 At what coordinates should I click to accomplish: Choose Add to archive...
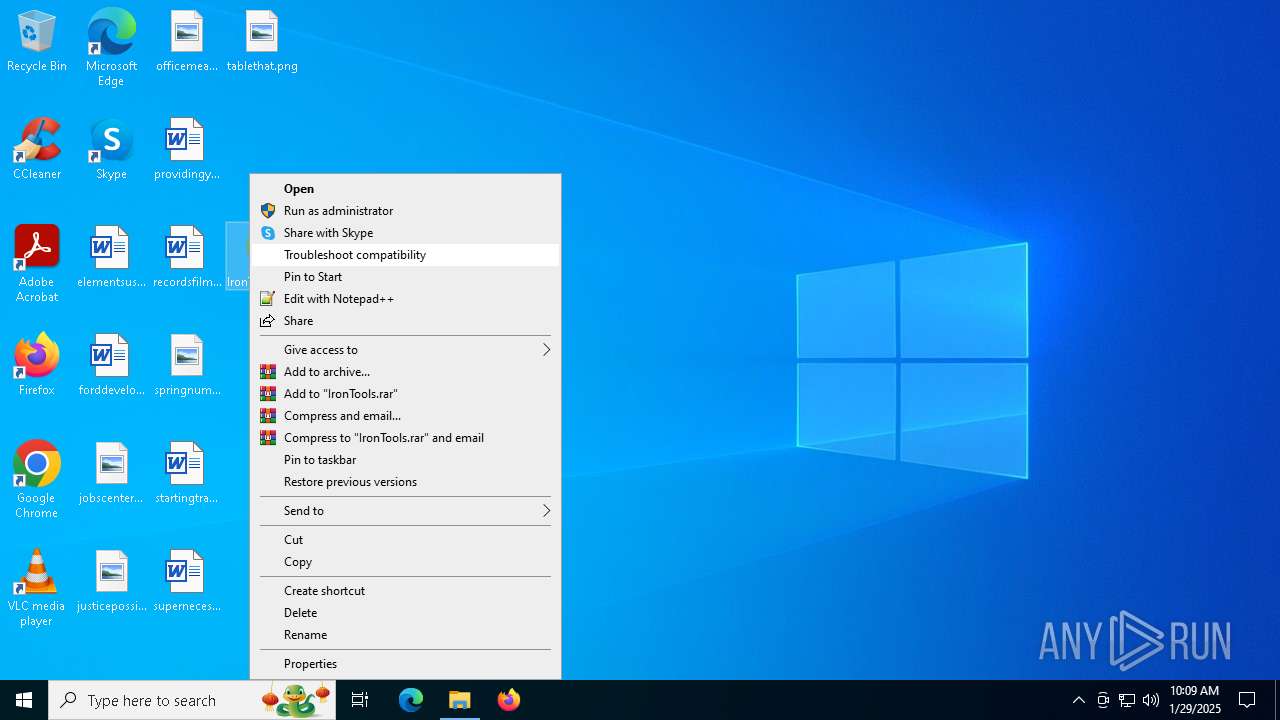tap(405, 372)
